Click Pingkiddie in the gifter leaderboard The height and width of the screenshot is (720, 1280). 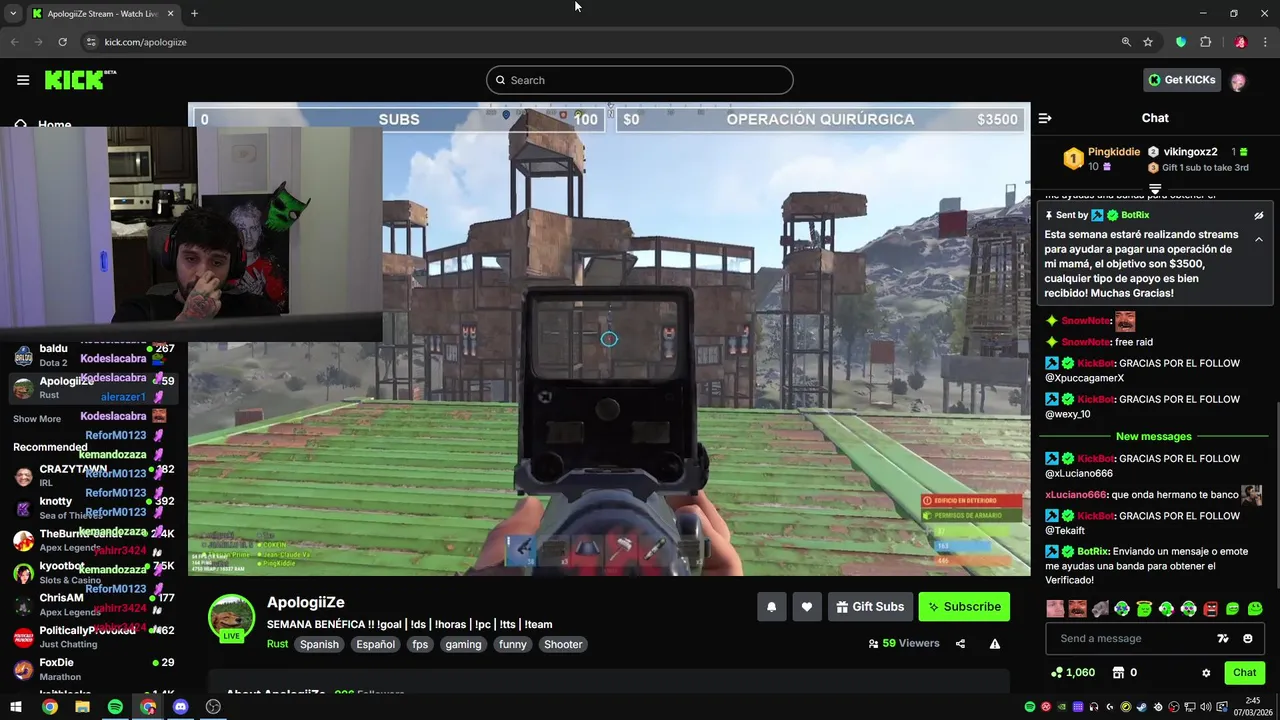tap(1113, 152)
